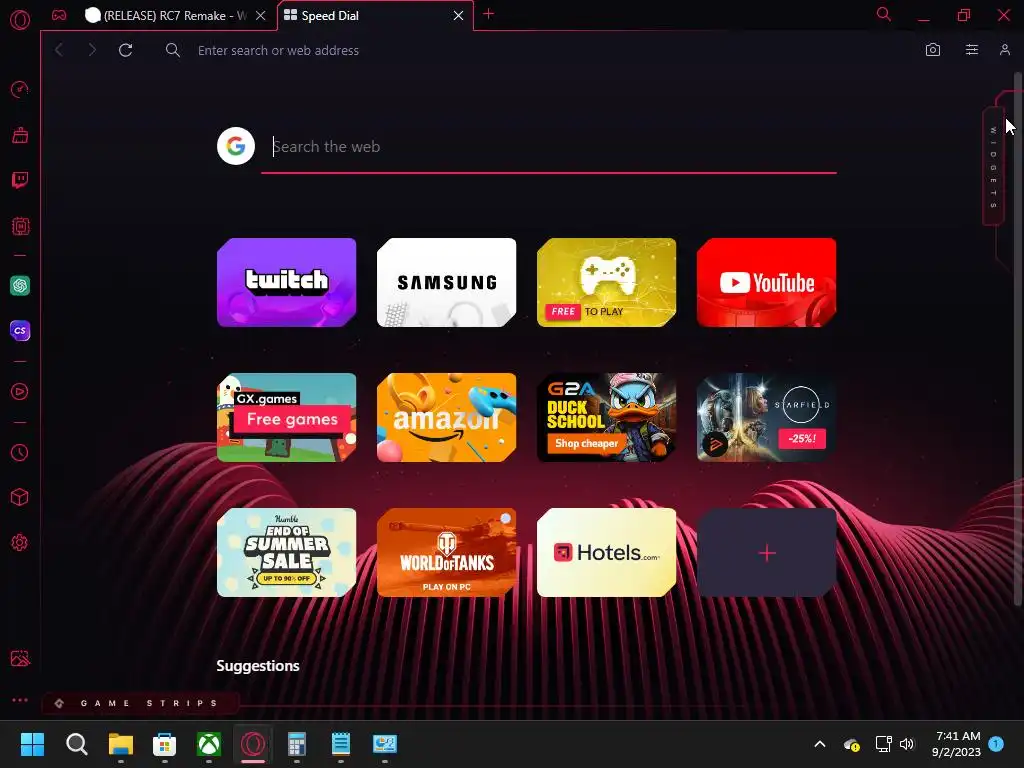The image size is (1024, 768).
Task: Open the Twitch speed dial tile
Action: (287, 282)
